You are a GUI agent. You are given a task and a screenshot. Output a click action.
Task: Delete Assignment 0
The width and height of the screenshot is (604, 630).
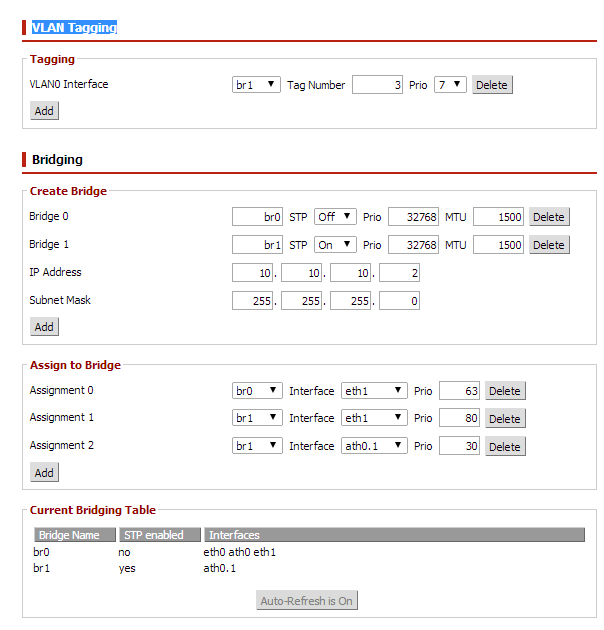505,391
